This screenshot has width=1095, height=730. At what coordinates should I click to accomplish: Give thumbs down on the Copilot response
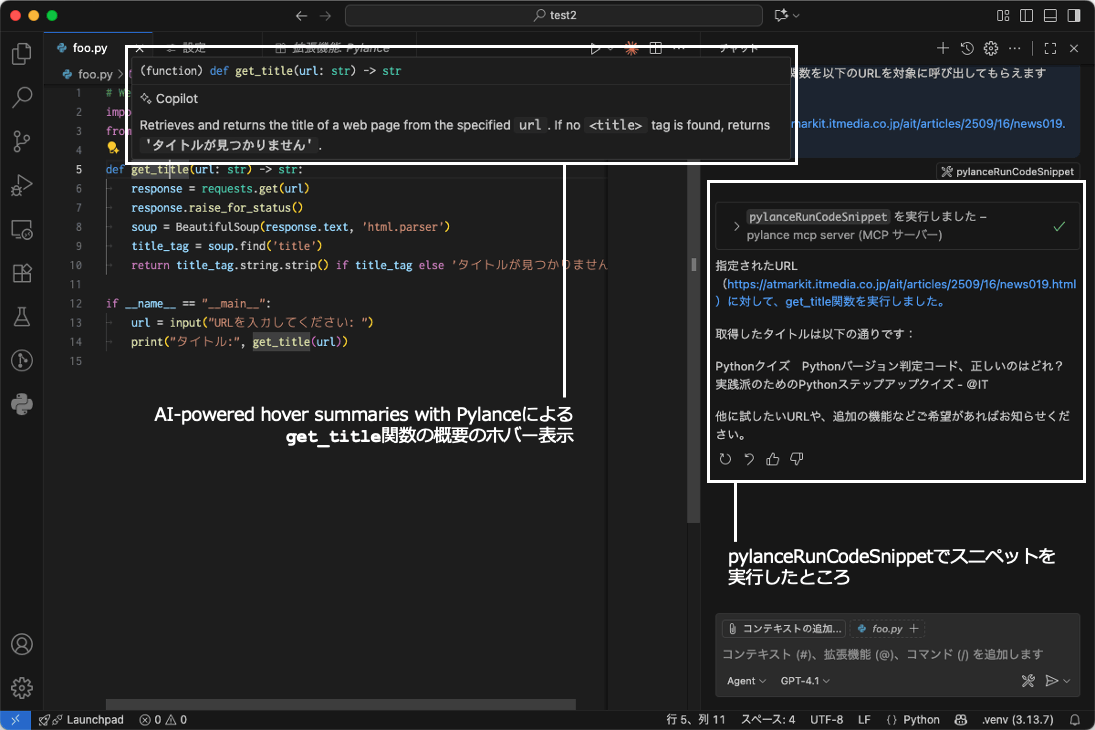pos(796,458)
